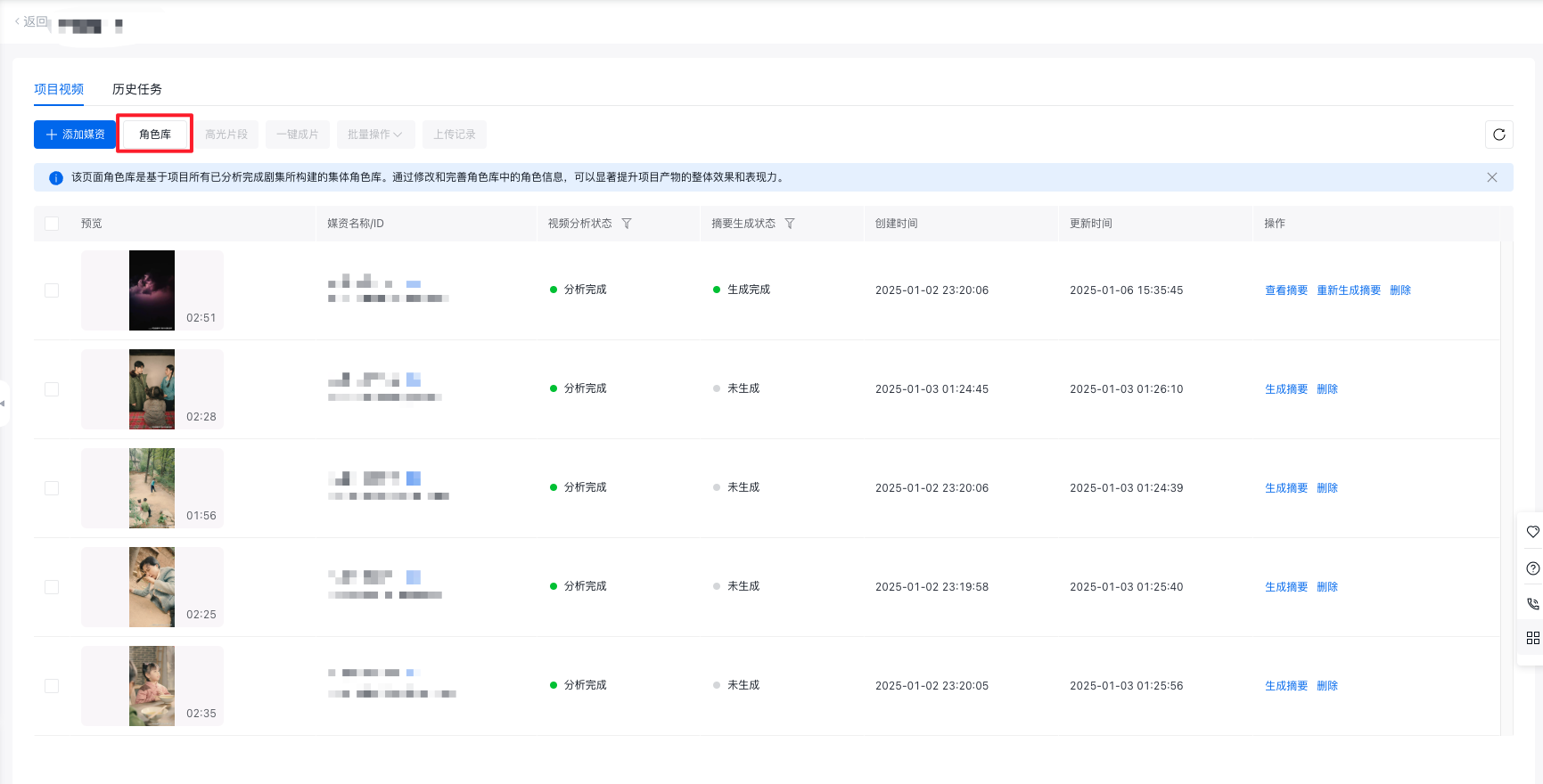
Task: Select the checkbox for the 02:35 video row
Action: coord(52,686)
